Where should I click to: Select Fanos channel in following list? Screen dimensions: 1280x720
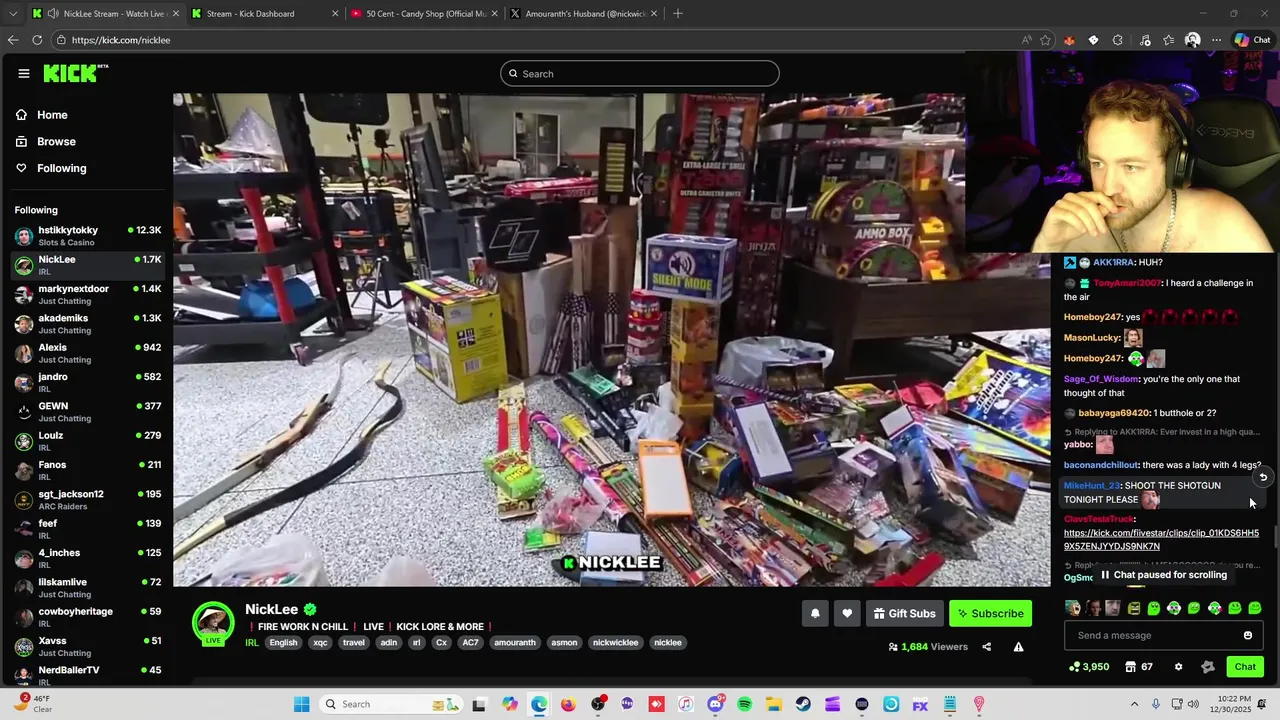(x=88, y=470)
